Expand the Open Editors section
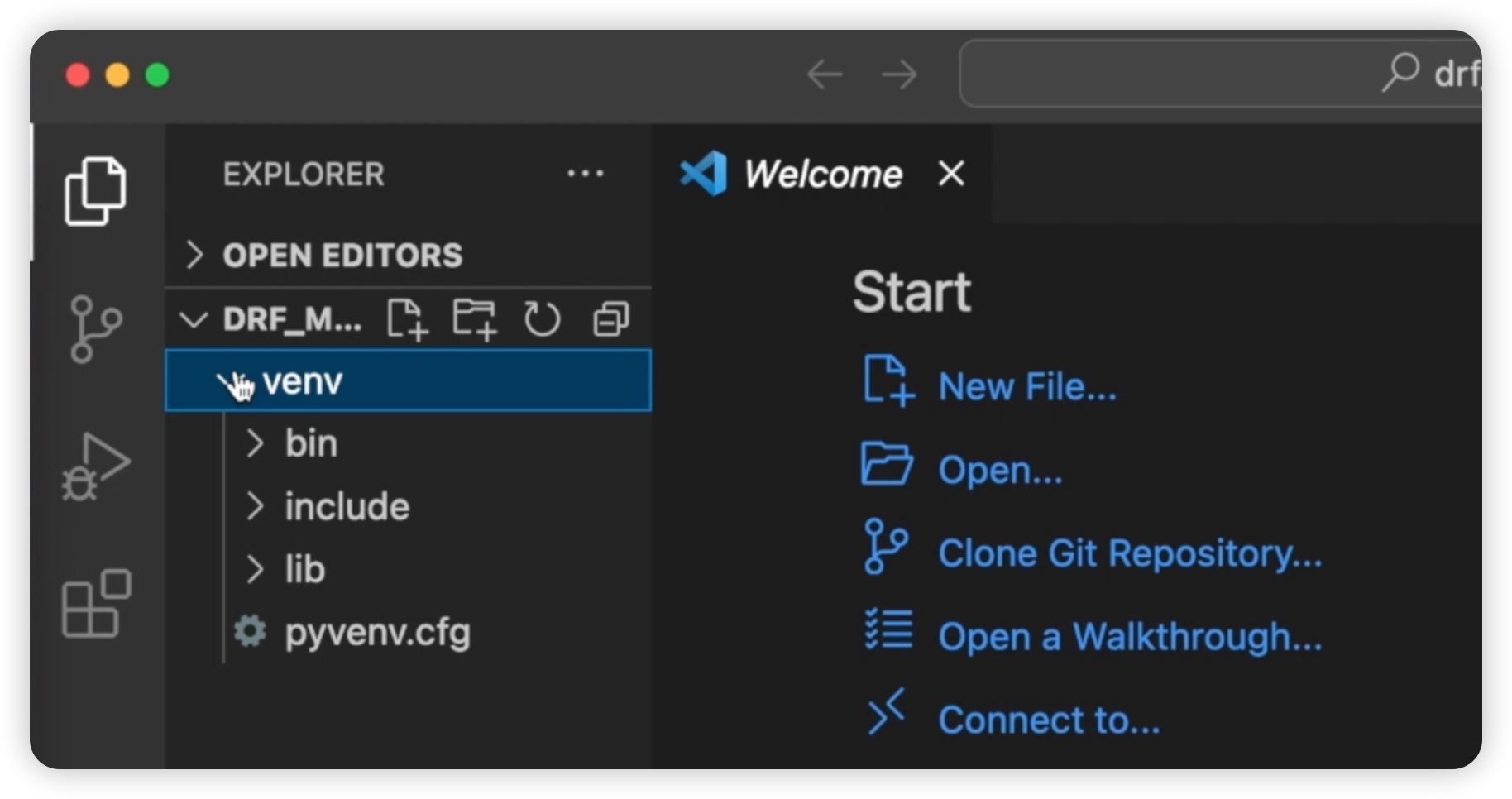The height and width of the screenshot is (799, 1512). tap(342, 256)
